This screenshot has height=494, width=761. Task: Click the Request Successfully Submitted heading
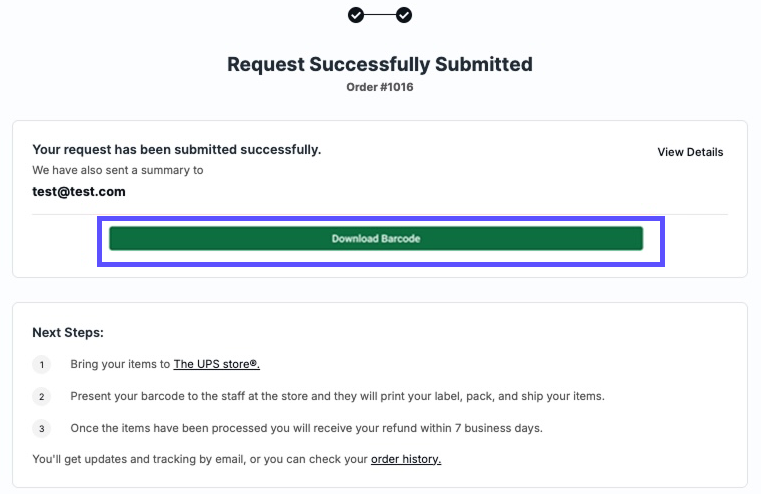click(380, 64)
